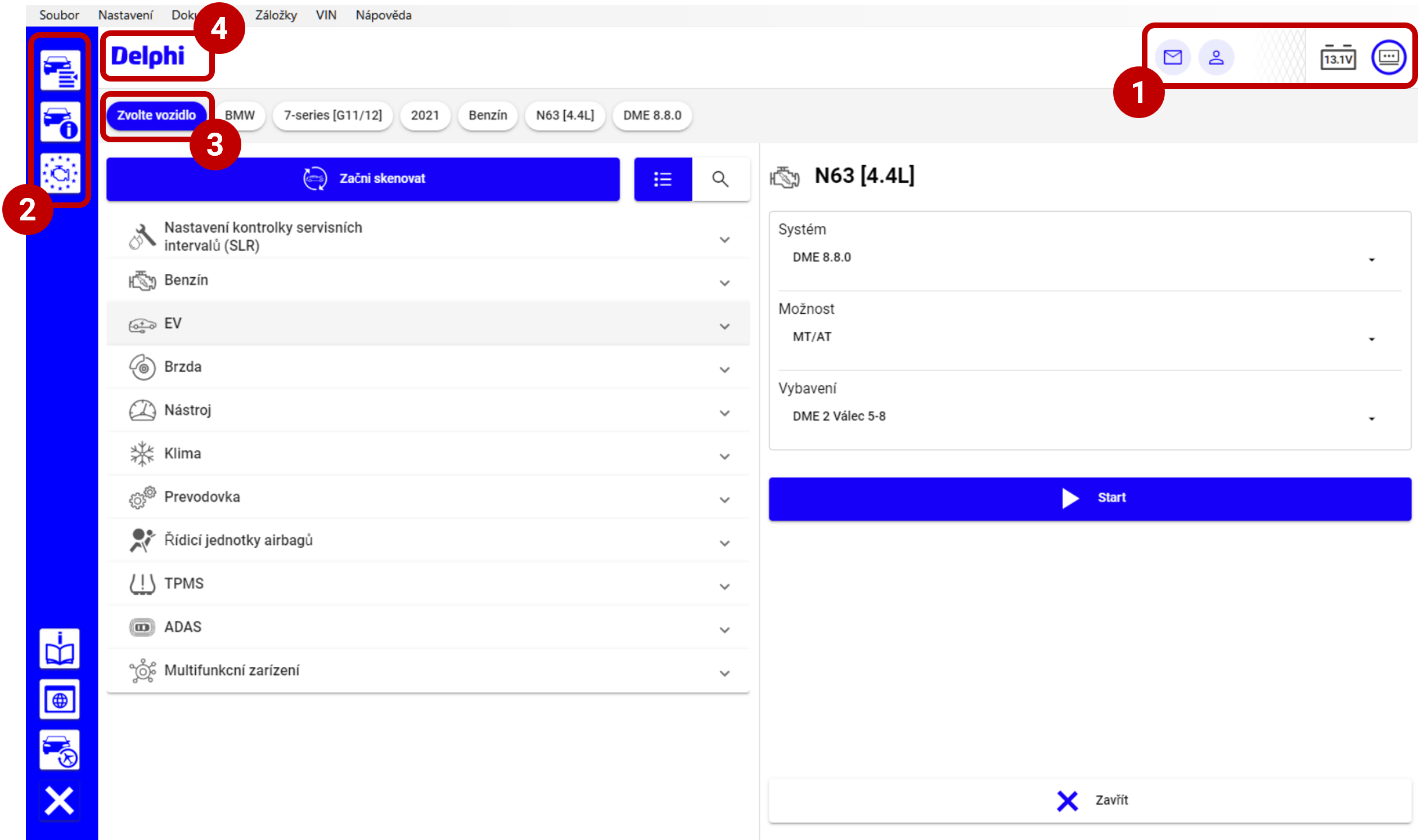This screenshot has width=1418, height=840.
Task: Open the web browser icon in sidebar
Action: [60, 699]
